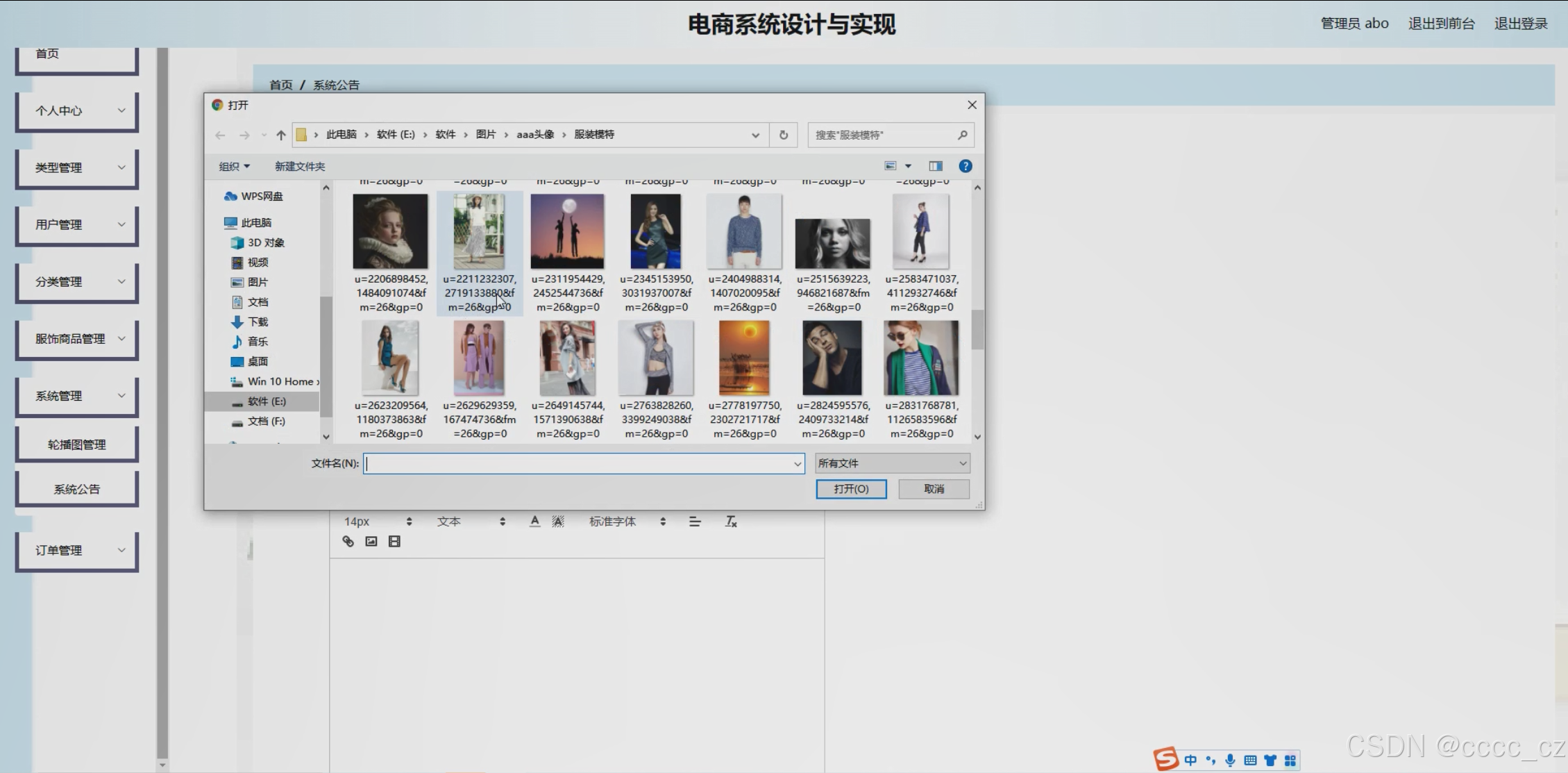Expand the 服饰商品管理 sidebar menu

[77, 339]
